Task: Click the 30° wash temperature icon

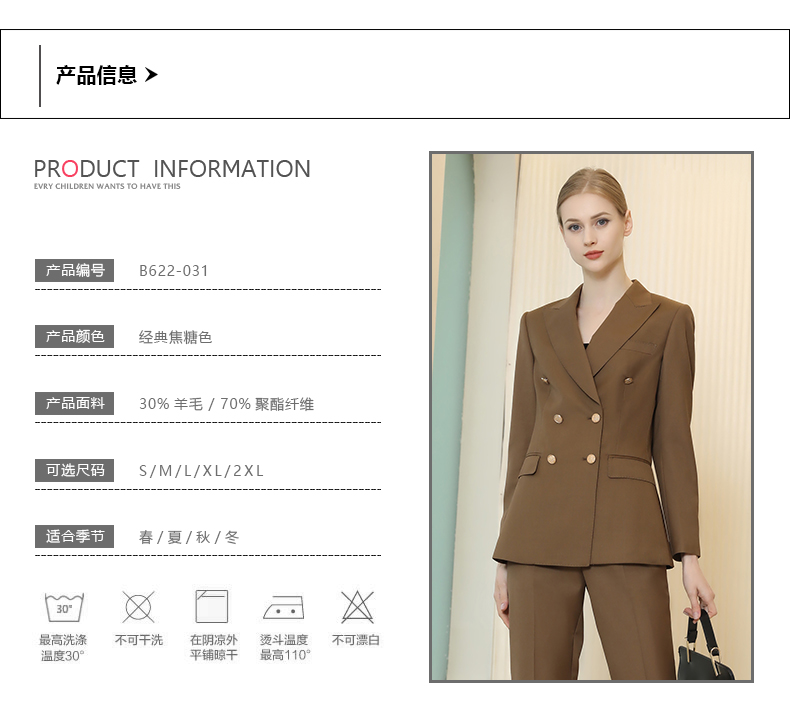Action: (64, 607)
